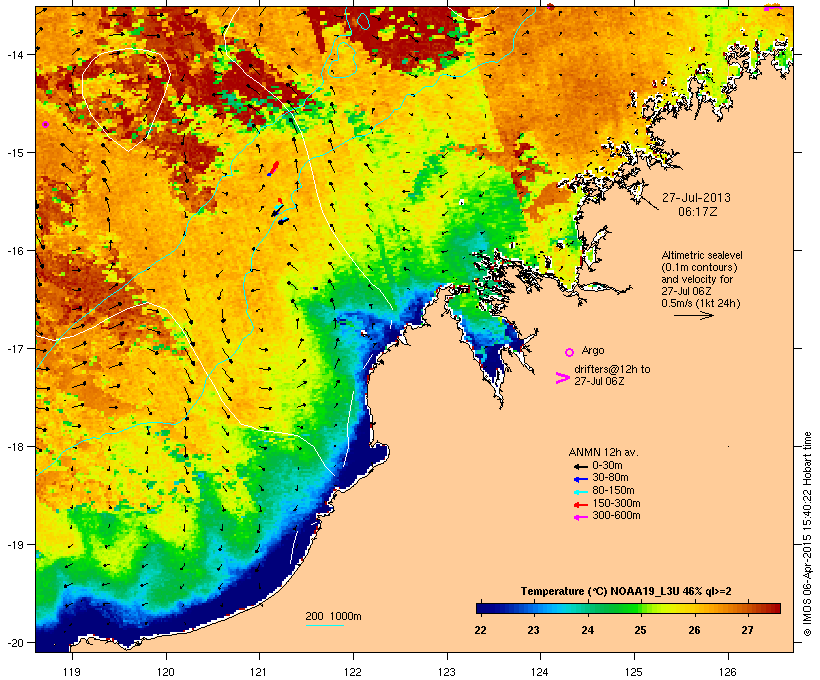Click the '300-600m' depth range label

(616, 516)
